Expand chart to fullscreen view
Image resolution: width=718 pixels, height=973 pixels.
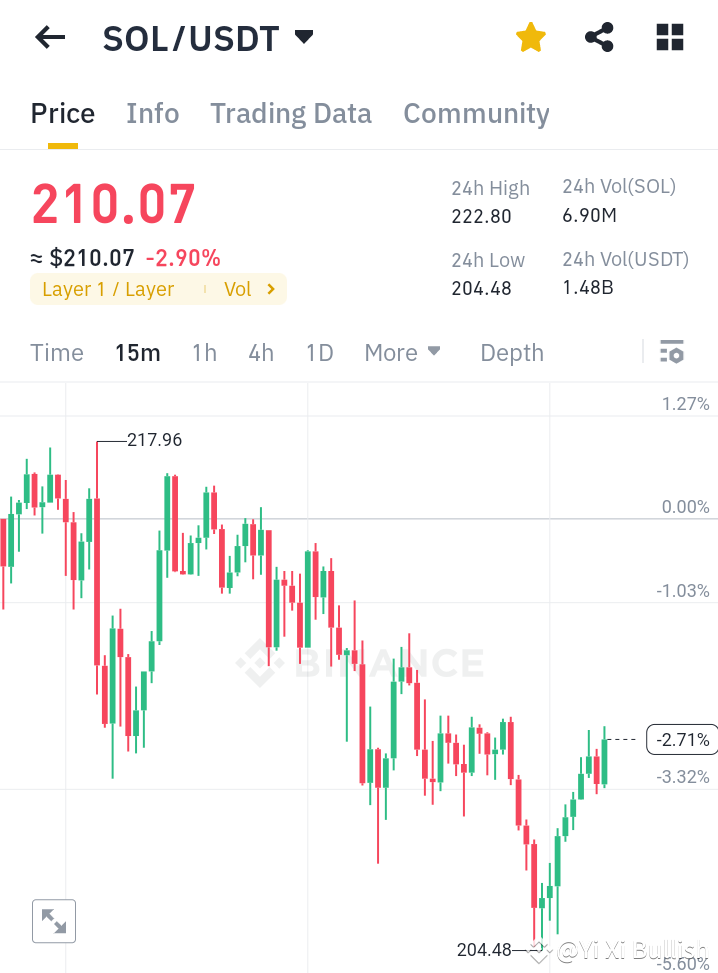tap(54, 921)
